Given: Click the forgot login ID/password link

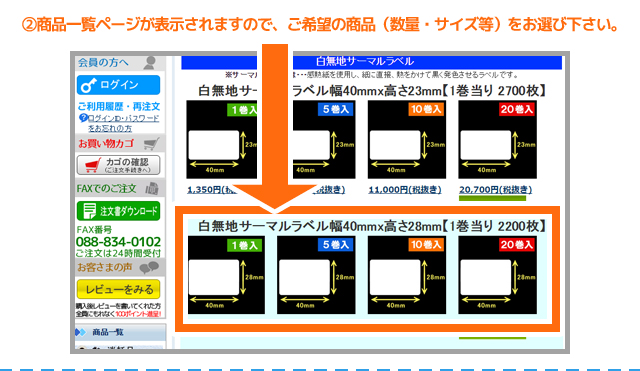Looking at the screenshot, I should (x=123, y=123).
